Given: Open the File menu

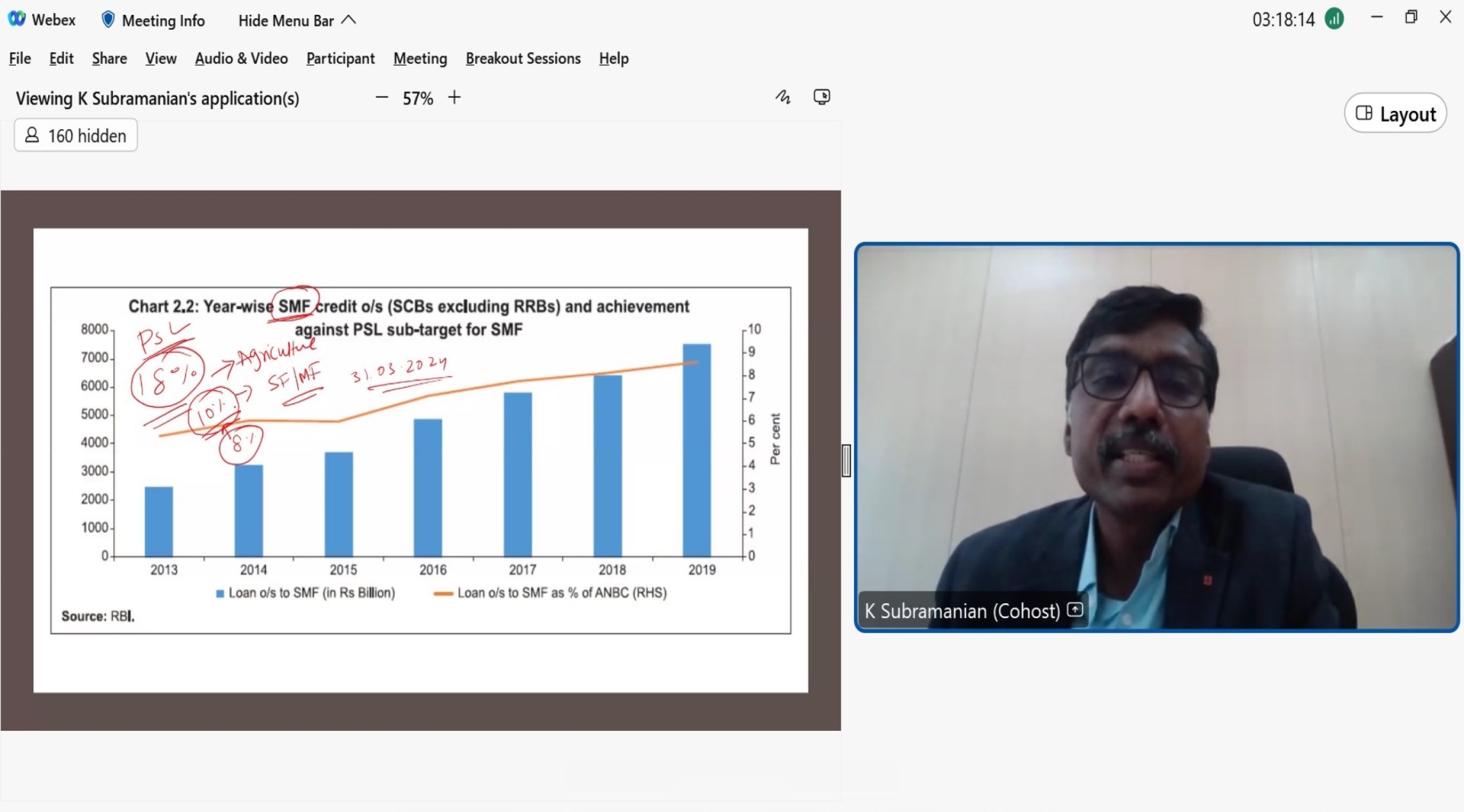Looking at the screenshot, I should [20, 58].
